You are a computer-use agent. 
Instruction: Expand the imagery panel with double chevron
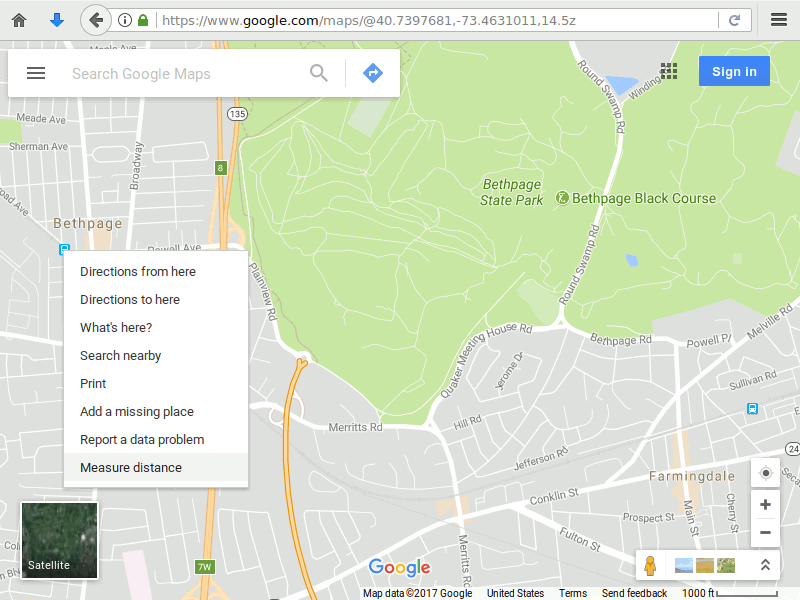coord(765,565)
